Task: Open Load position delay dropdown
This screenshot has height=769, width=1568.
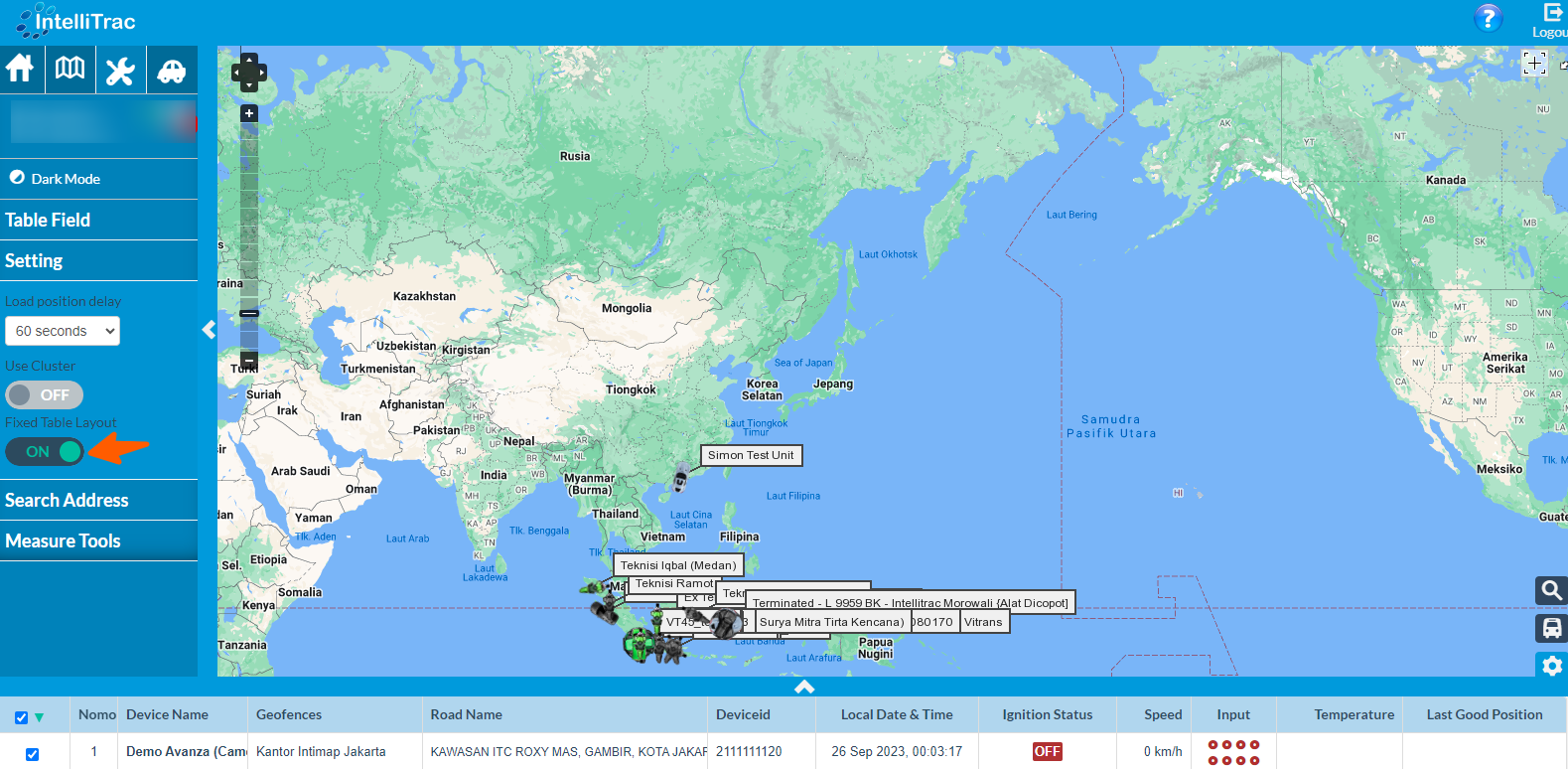Action: click(63, 331)
